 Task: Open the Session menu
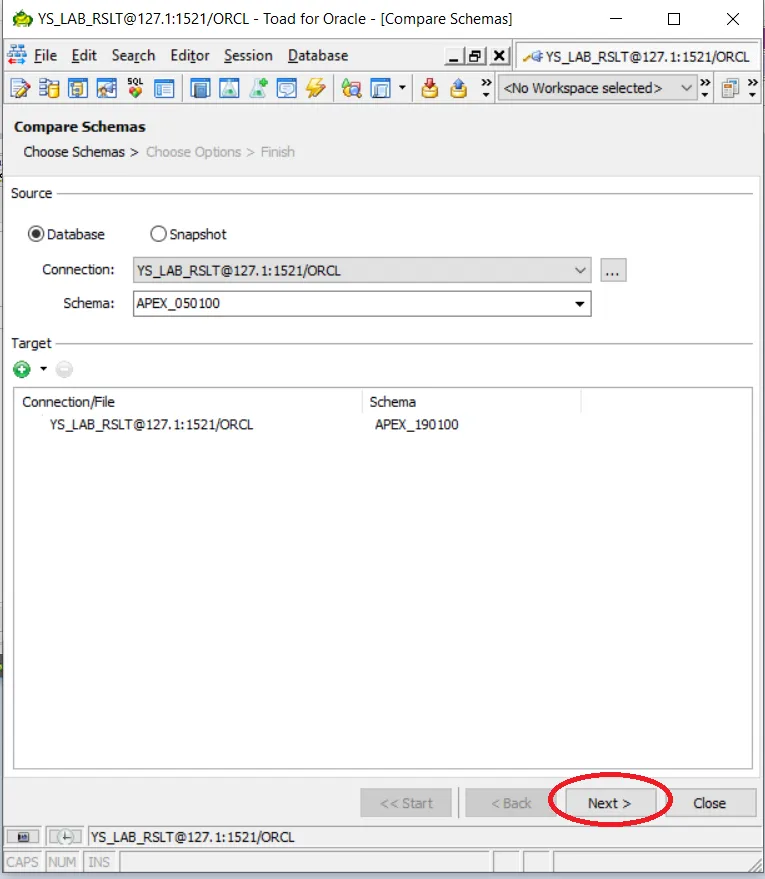coord(248,55)
